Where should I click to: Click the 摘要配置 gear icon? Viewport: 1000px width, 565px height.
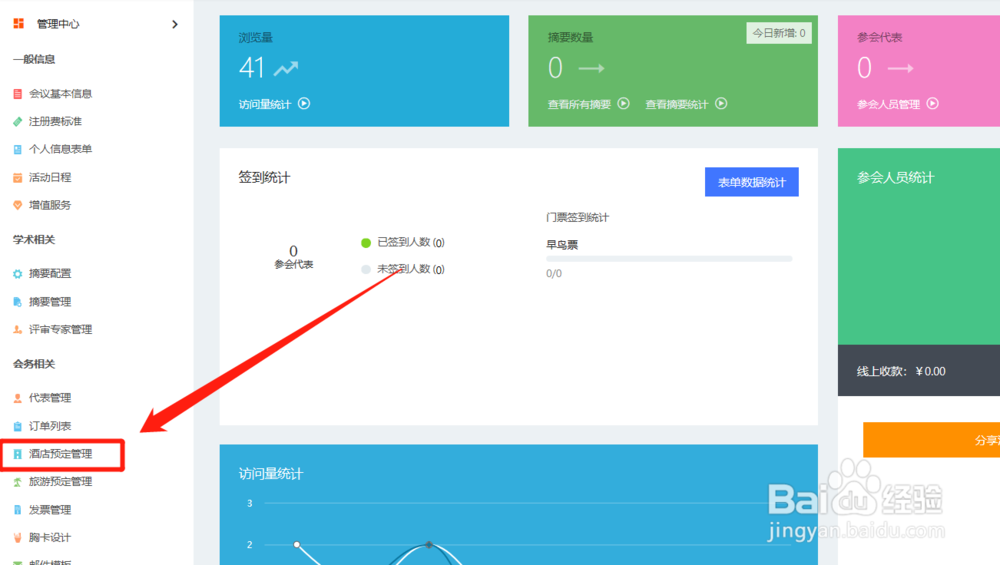click(x=17, y=274)
